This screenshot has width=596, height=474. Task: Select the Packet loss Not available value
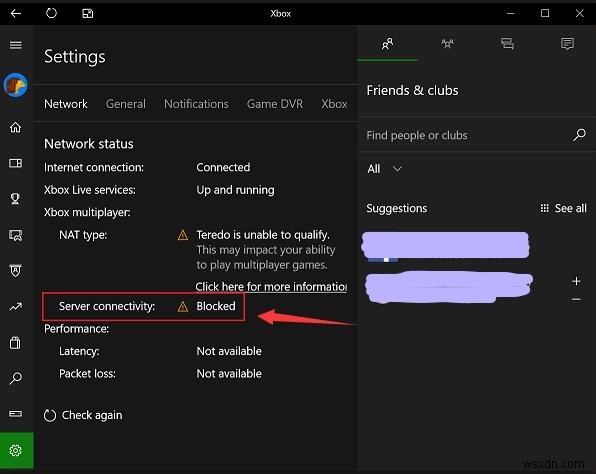[229, 374]
